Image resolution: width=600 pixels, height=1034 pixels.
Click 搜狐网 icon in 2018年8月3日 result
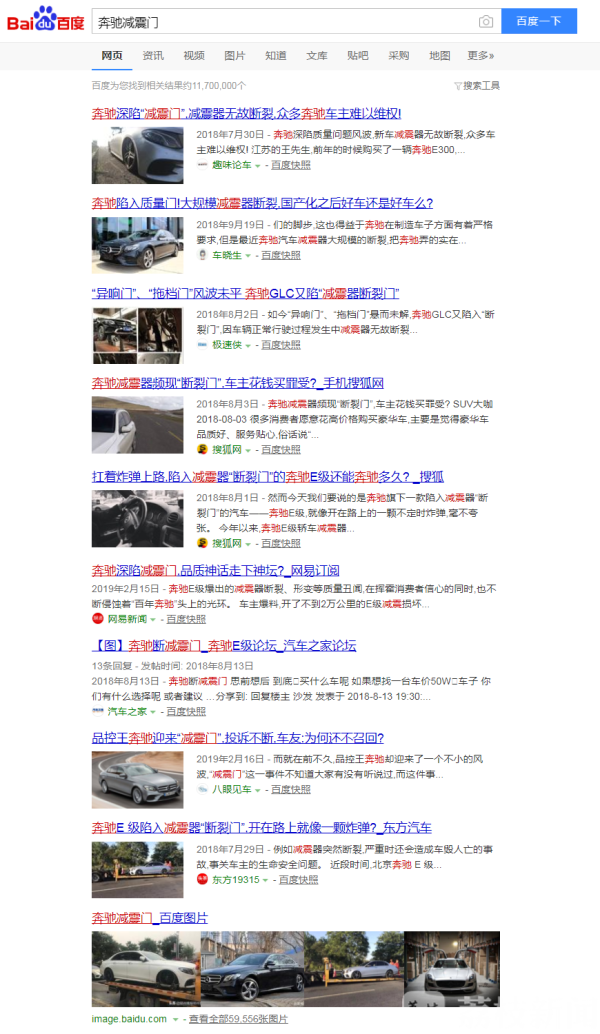[x=202, y=449]
